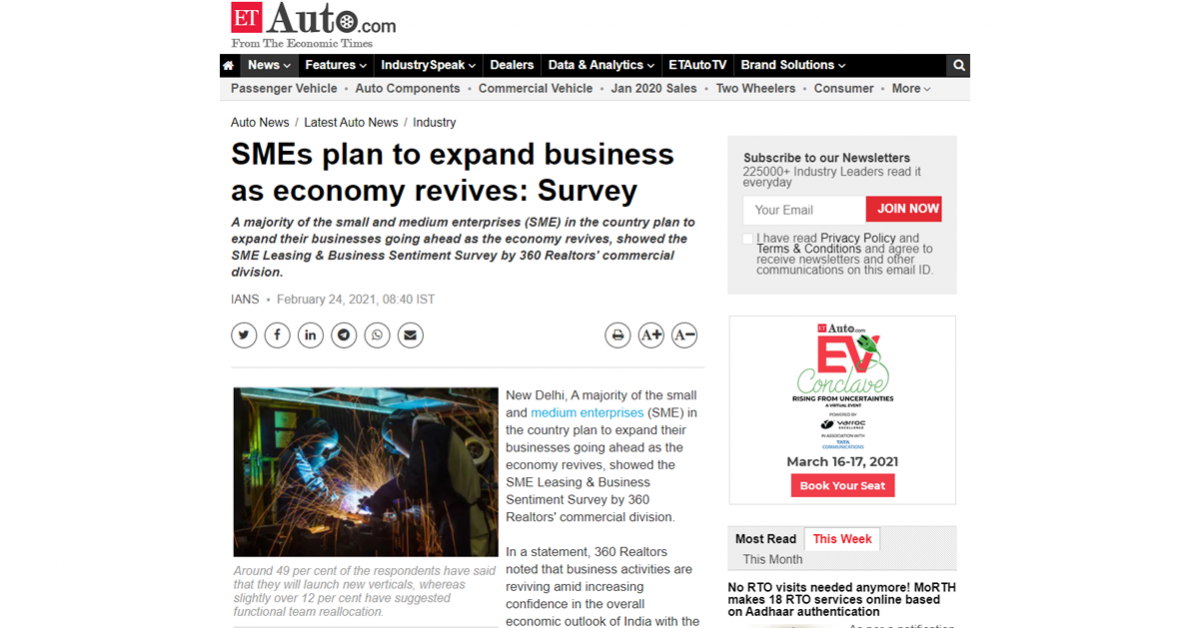Image resolution: width=1200 pixels, height=628 pixels.
Task: Increase font size with the A+ icon
Action: [651, 335]
